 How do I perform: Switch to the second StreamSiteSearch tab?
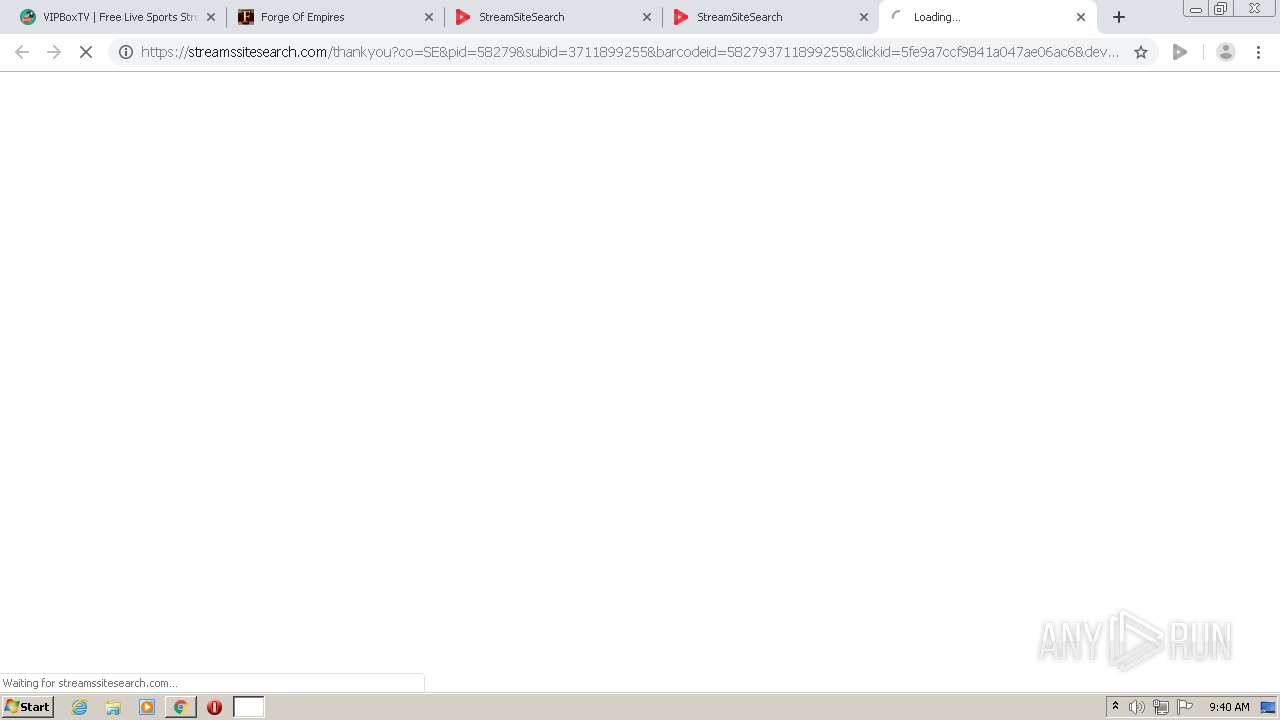click(772, 17)
